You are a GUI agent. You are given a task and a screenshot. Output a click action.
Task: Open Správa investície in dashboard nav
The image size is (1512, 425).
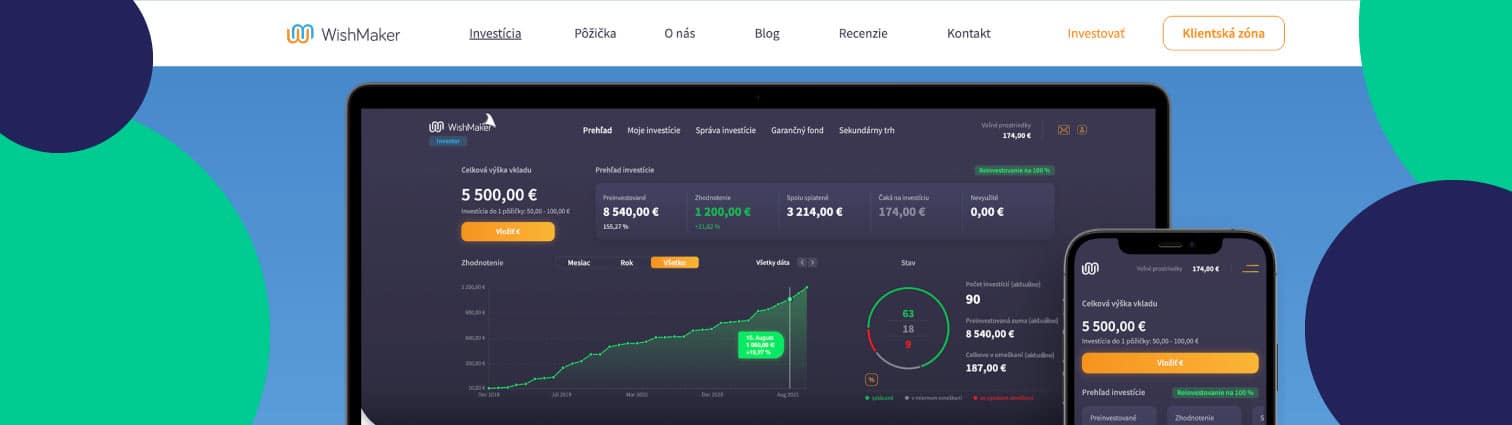[726, 130]
